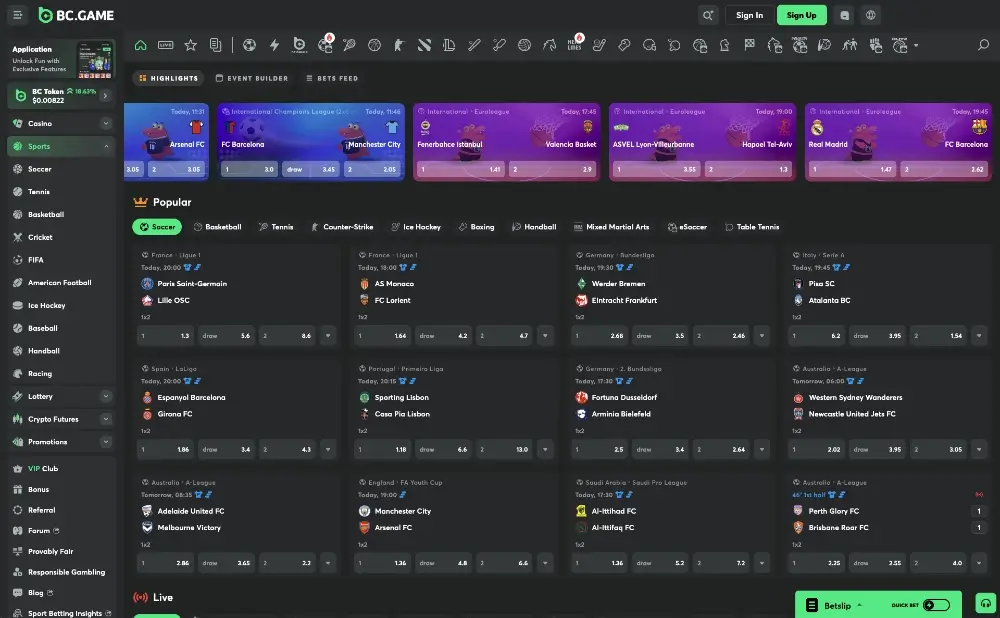Expand the Casino sidebar section

coord(106,124)
